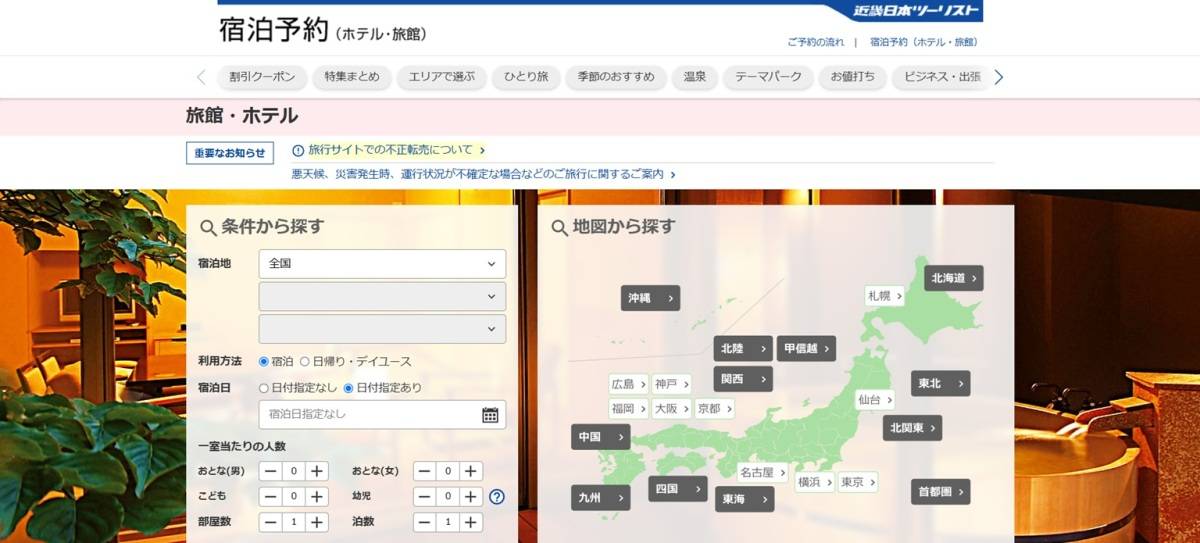Increase こども count with plus
The width and height of the screenshot is (1200, 543).
point(317,496)
